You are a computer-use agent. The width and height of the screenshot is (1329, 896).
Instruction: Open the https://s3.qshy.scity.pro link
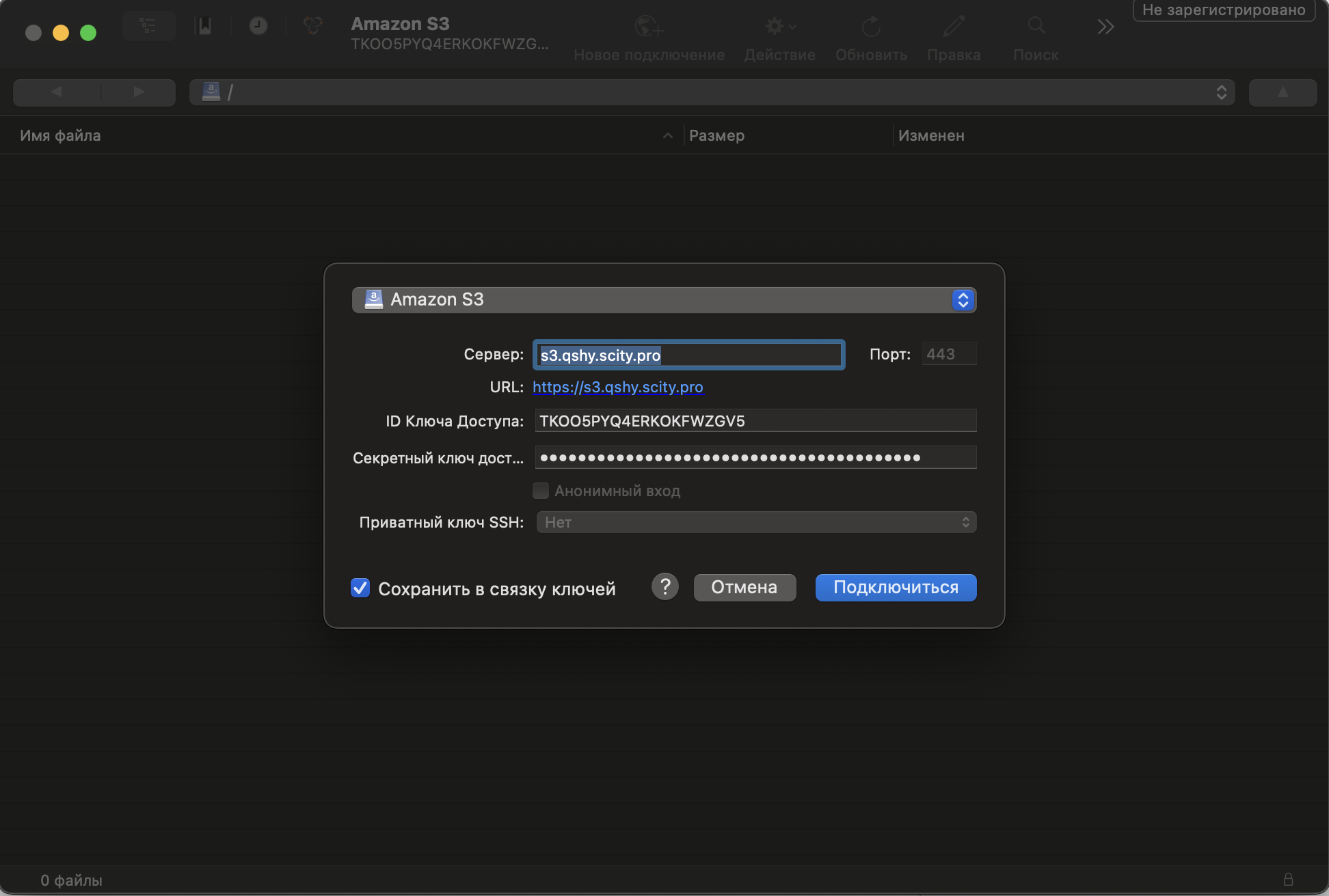tap(617, 387)
